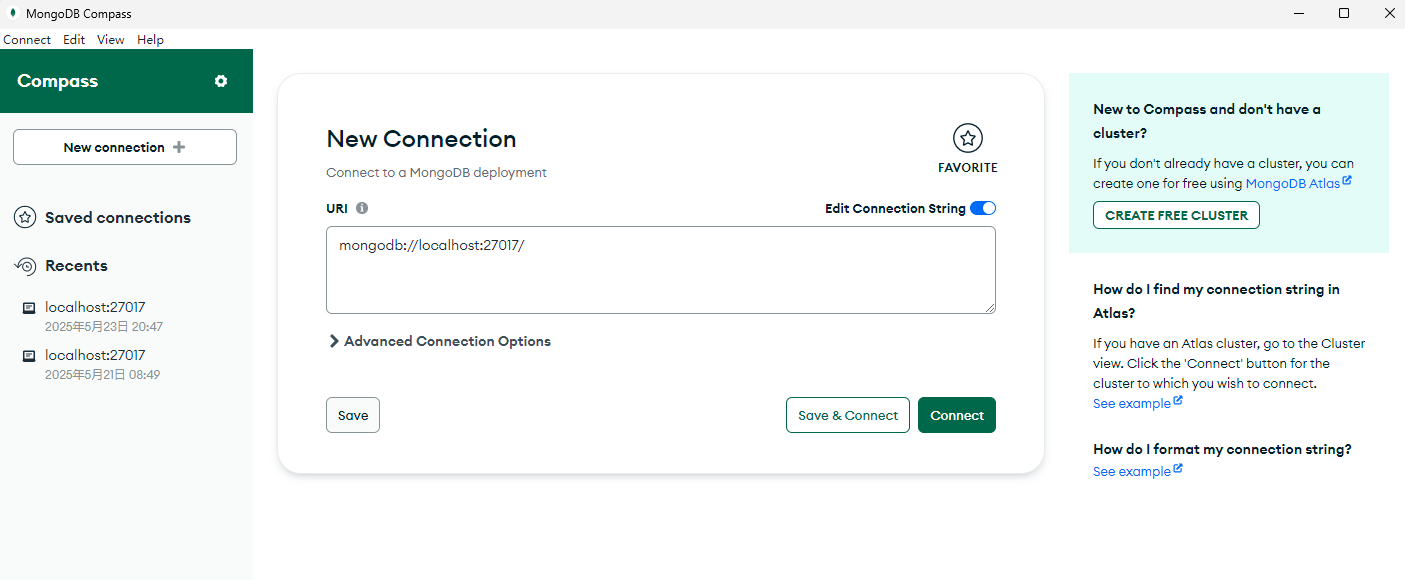Toggle the Edit Connection String switch
This screenshot has height=580, width=1405.
983,208
